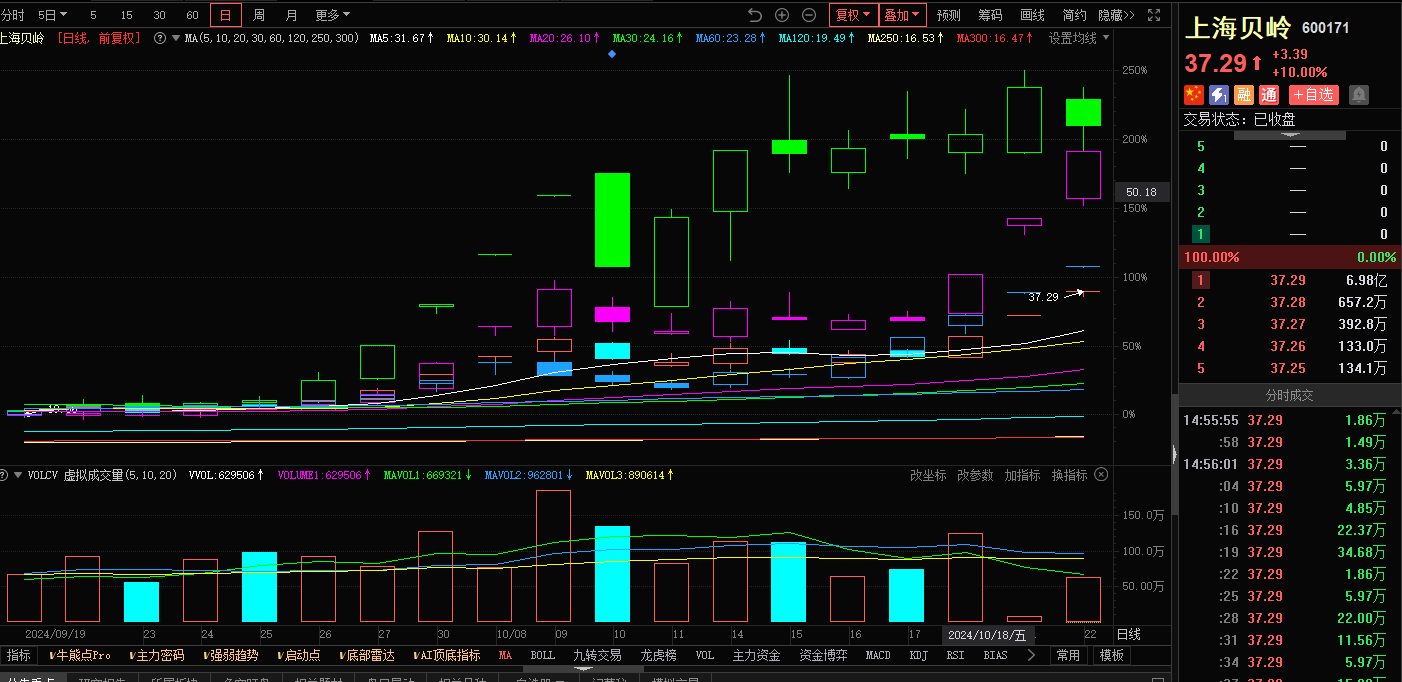Toggle the 筹码 chip distribution panel
Screen dimensions: 1402x682
(990, 15)
